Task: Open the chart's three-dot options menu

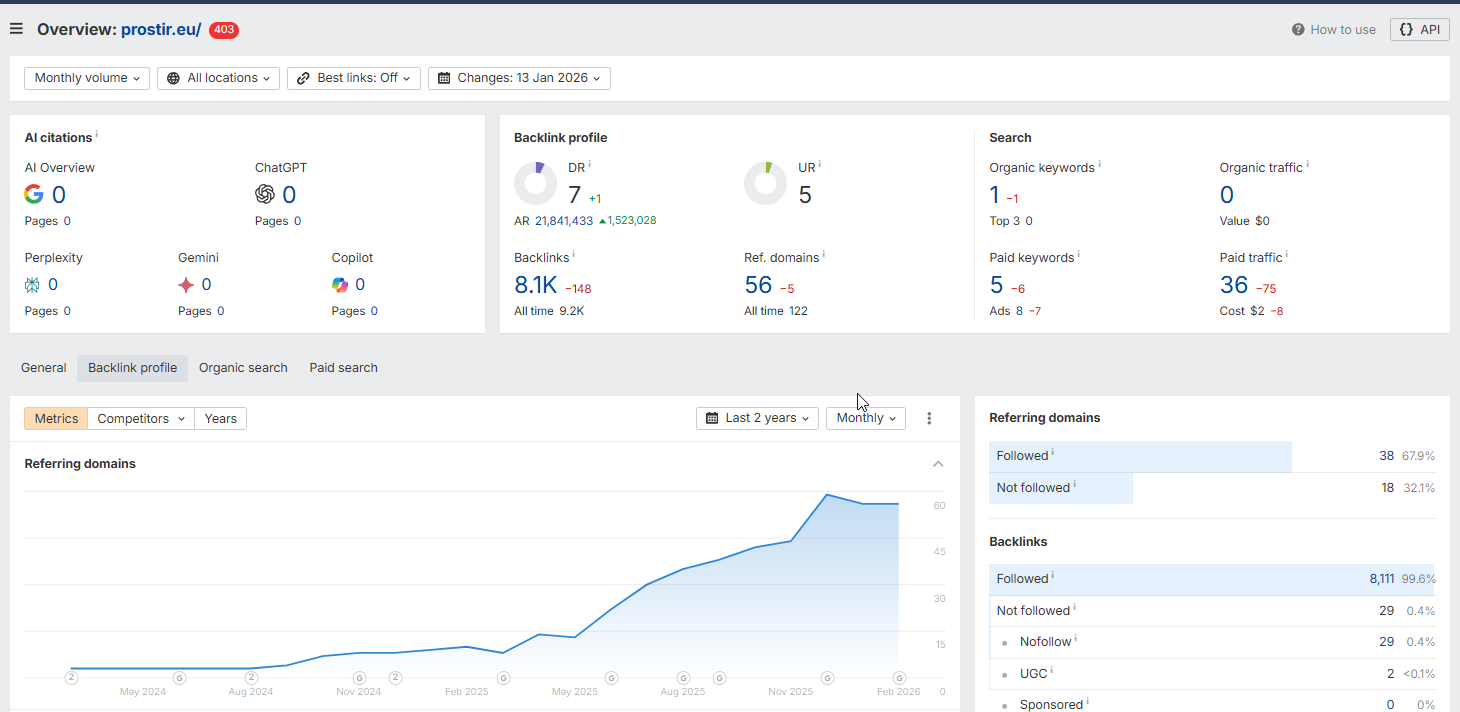Action: (x=929, y=419)
